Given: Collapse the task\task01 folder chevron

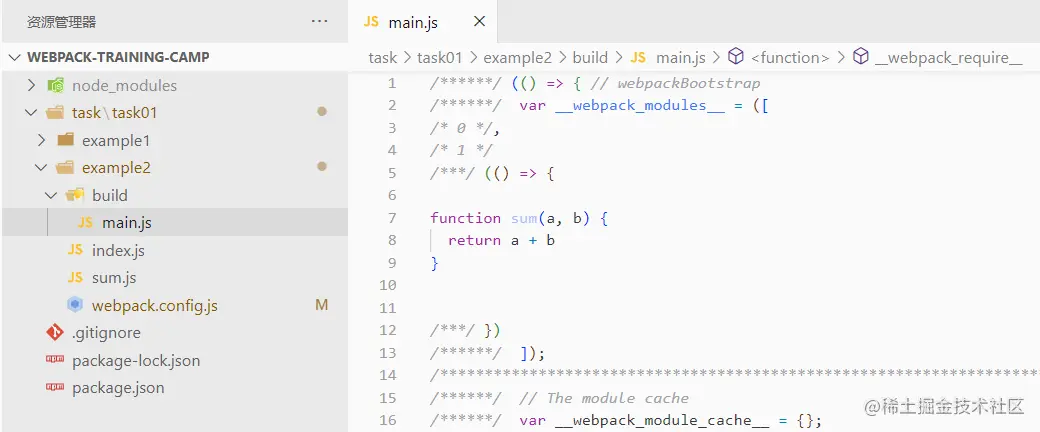Looking at the screenshot, I should (31, 113).
